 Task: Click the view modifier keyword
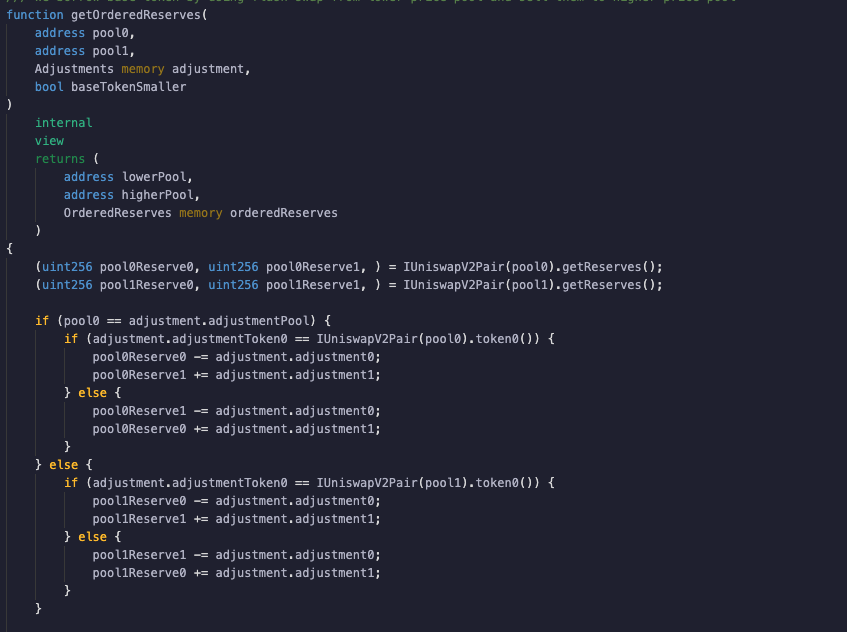coord(48,140)
